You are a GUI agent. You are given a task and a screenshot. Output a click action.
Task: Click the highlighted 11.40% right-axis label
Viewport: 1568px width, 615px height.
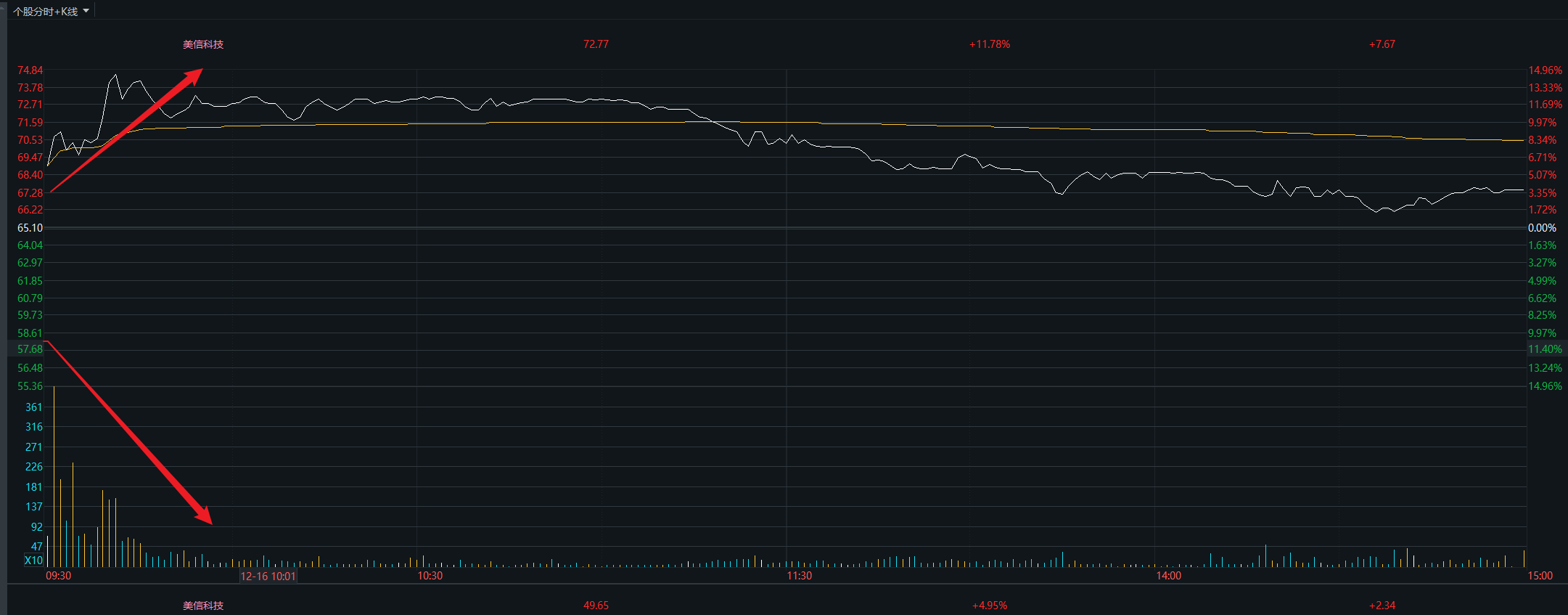1545,349
